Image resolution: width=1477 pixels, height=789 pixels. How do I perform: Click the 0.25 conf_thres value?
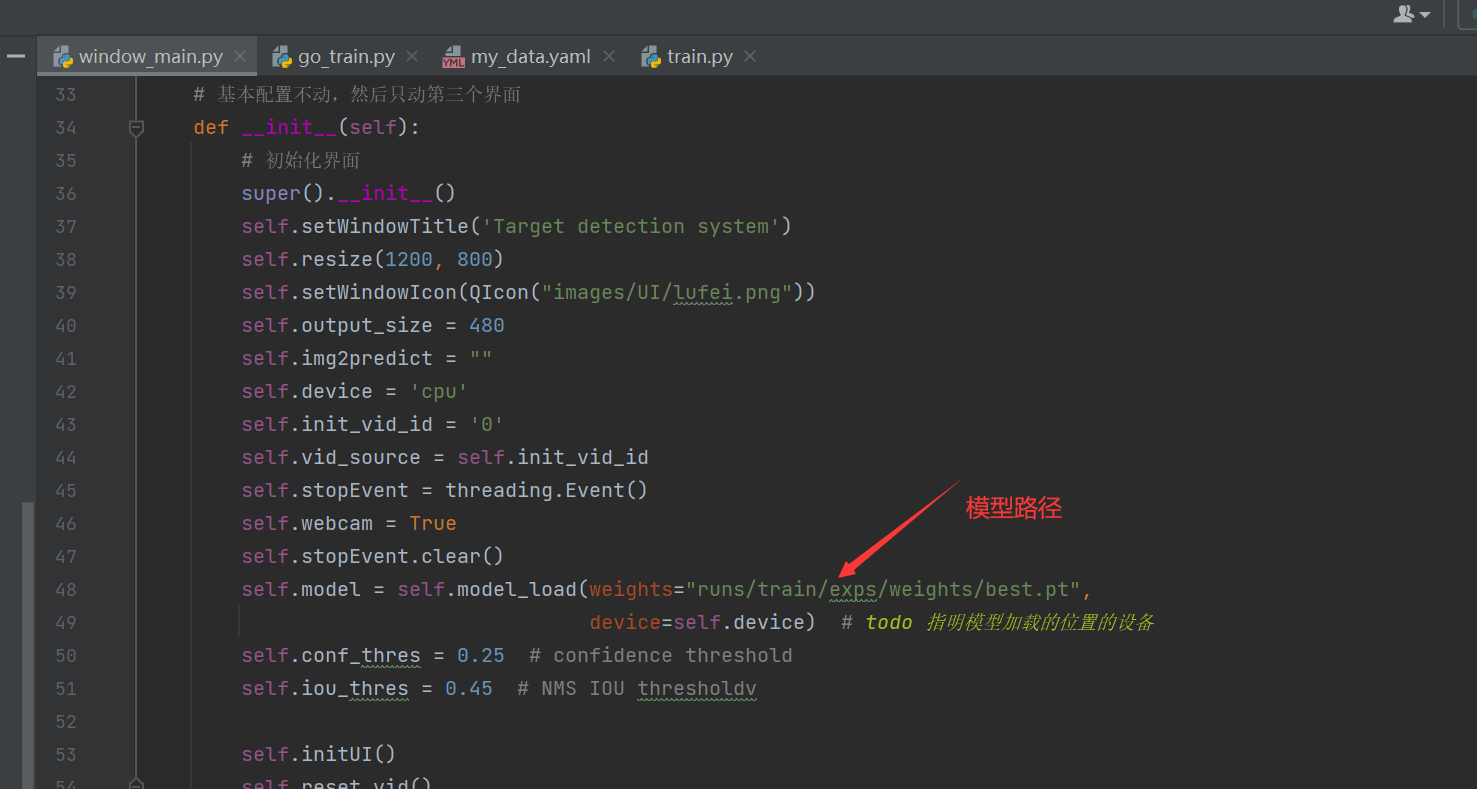tap(481, 655)
